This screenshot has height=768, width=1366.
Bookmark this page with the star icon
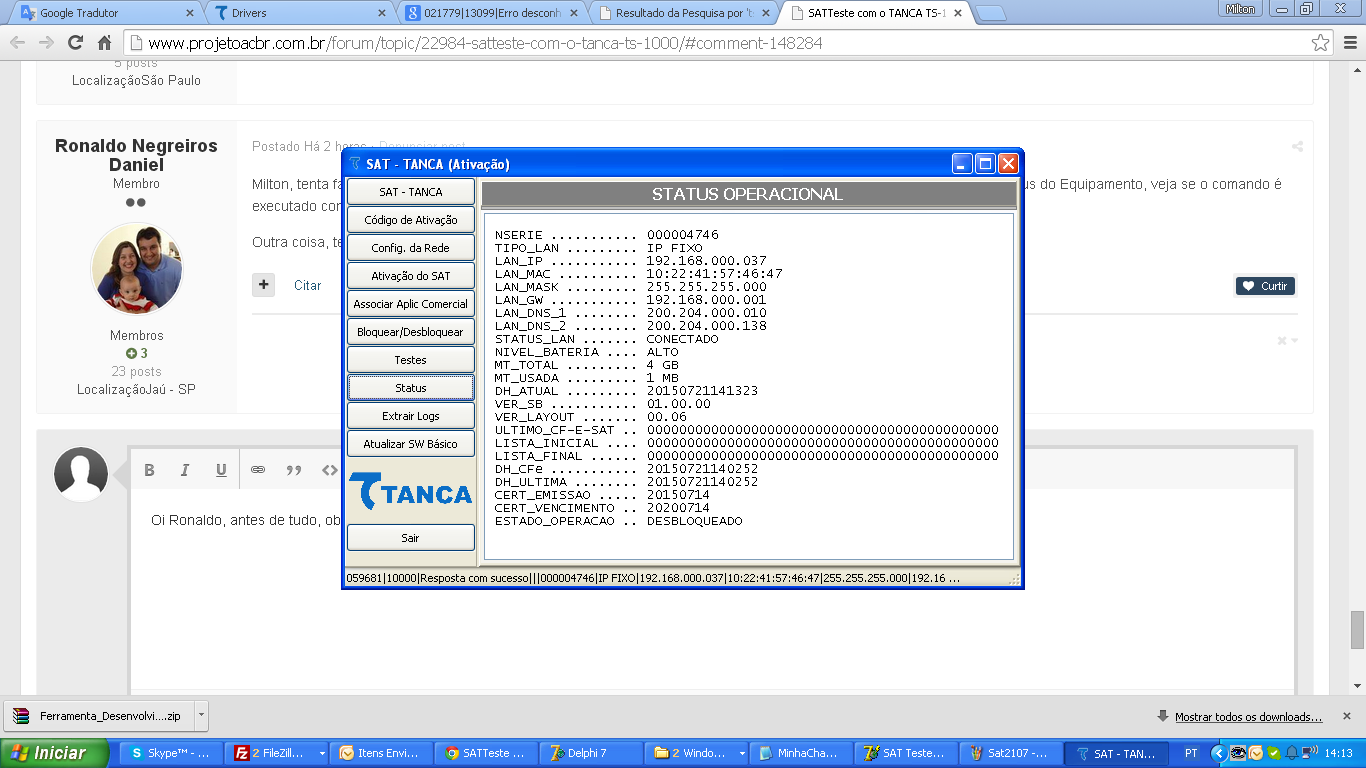[x=1321, y=43]
